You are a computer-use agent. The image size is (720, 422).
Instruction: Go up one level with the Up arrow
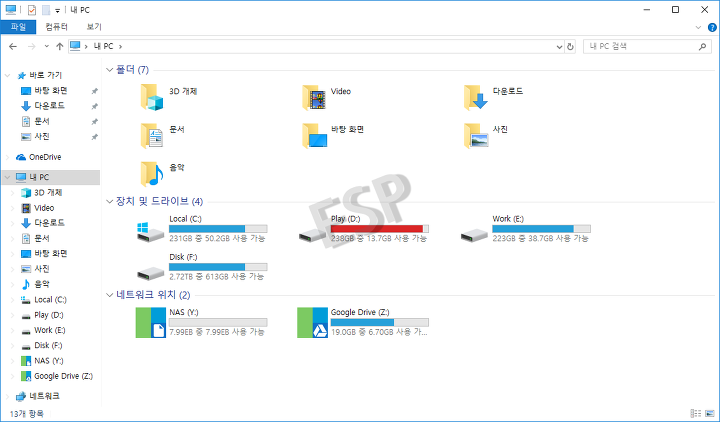click(x=60, y=46)
